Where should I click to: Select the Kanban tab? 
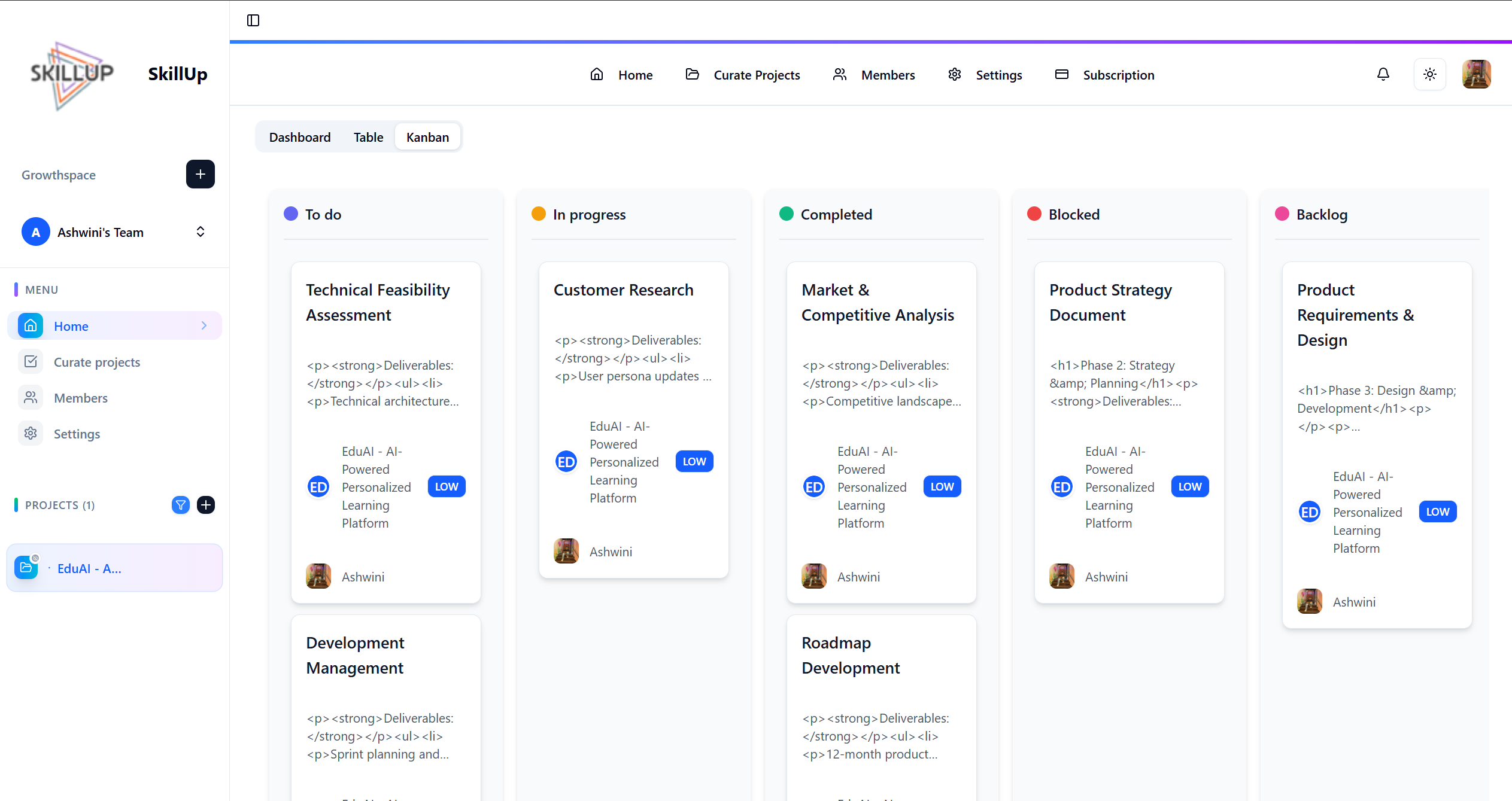click(427, 137)
